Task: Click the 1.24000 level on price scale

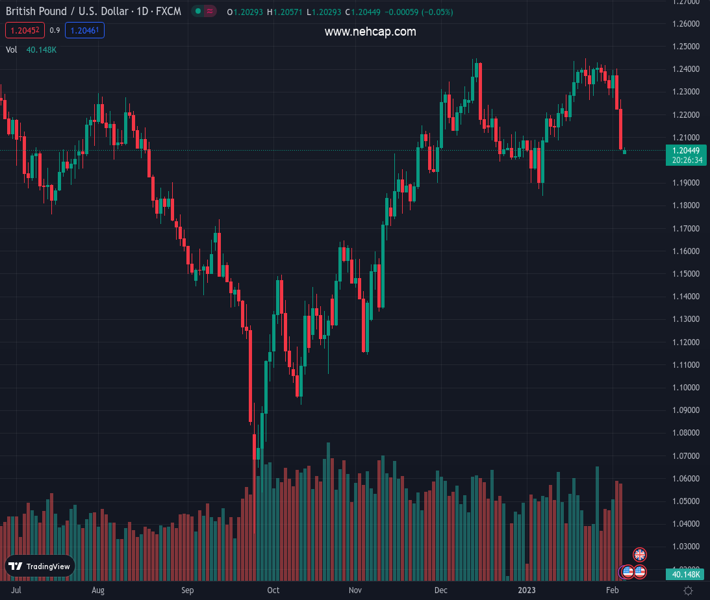Action: coord(685,69)
